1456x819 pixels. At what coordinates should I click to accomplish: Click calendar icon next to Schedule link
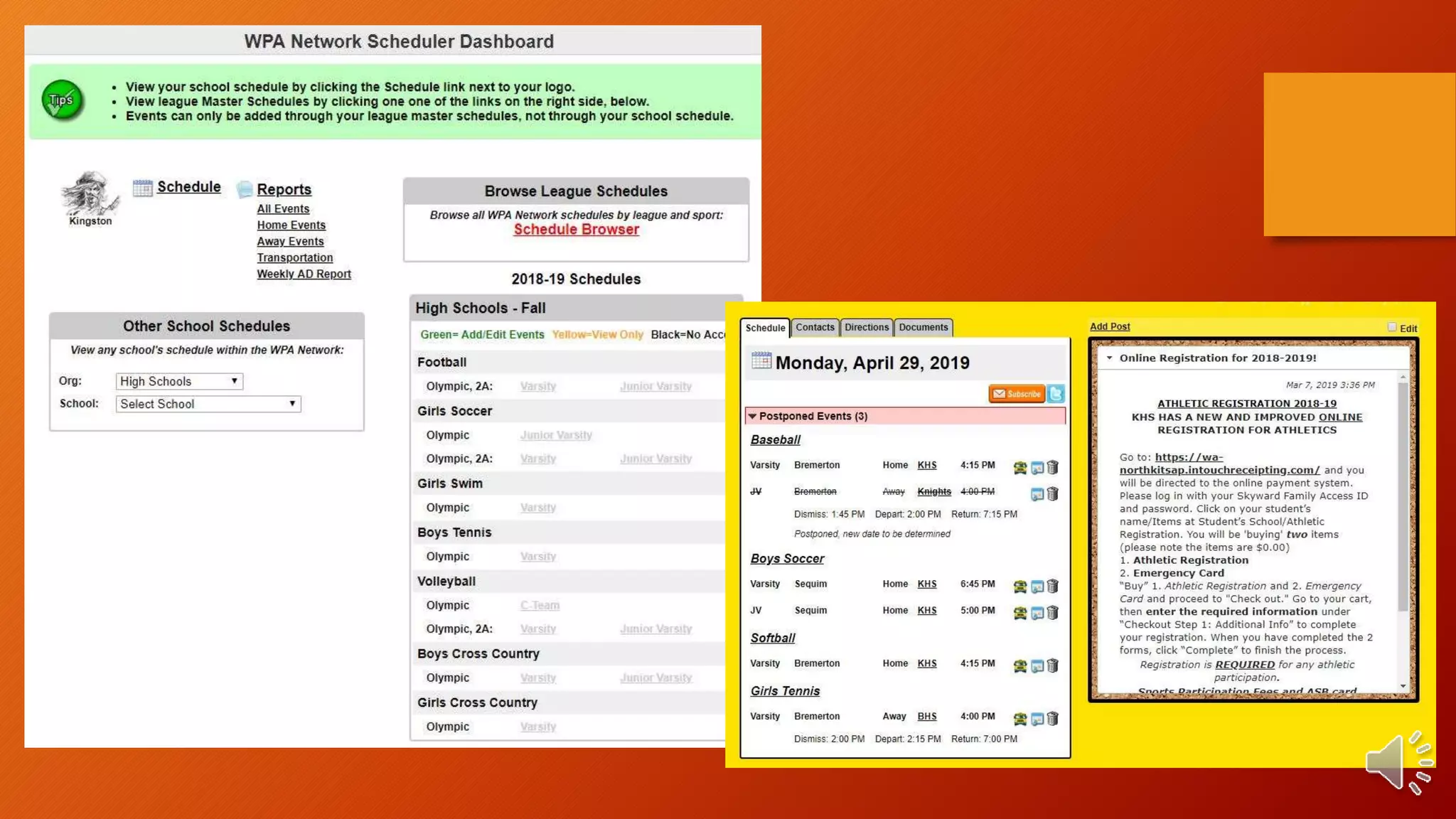pyautogui.click(x=142, y=188)
